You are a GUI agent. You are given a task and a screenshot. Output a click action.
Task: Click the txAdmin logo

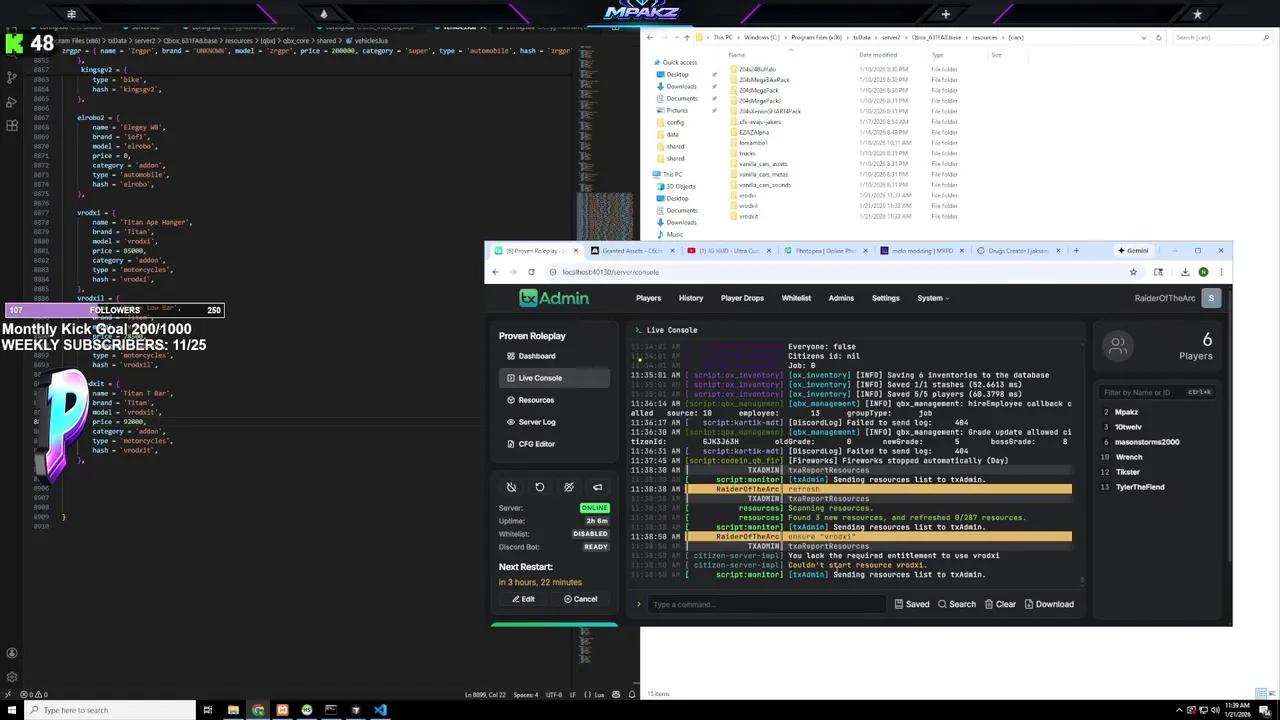click(553, 298)
